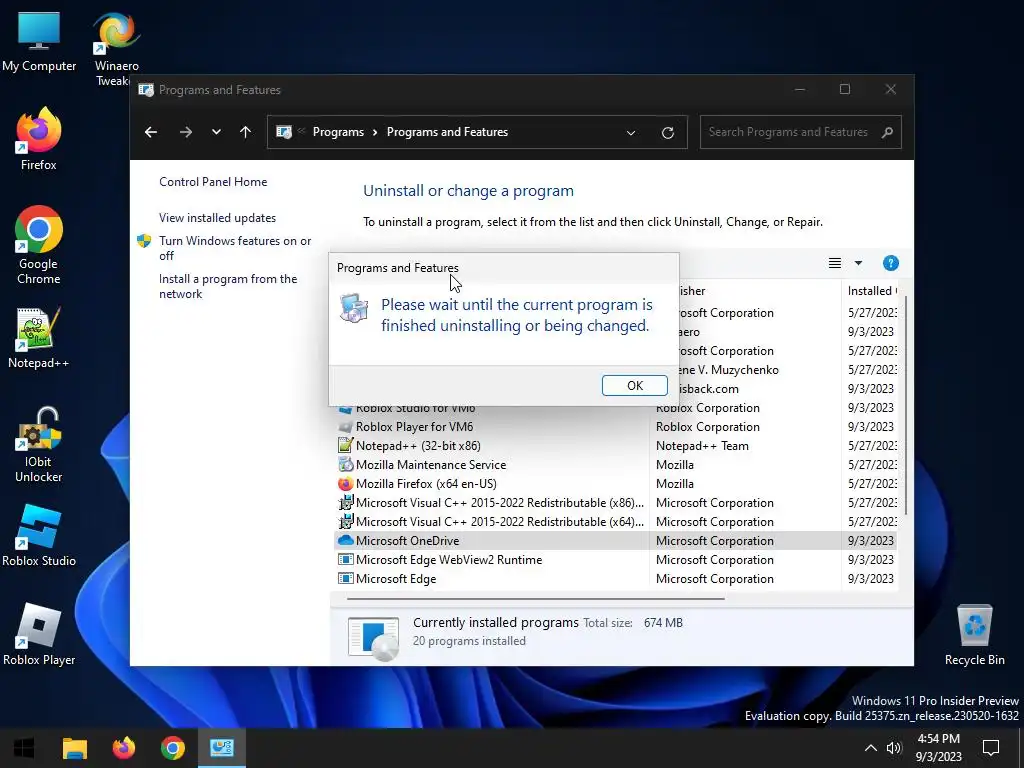Viewport: 1024px width, 768px height.
Task: Click the Firefox list item icon
Action: point(345,484)
